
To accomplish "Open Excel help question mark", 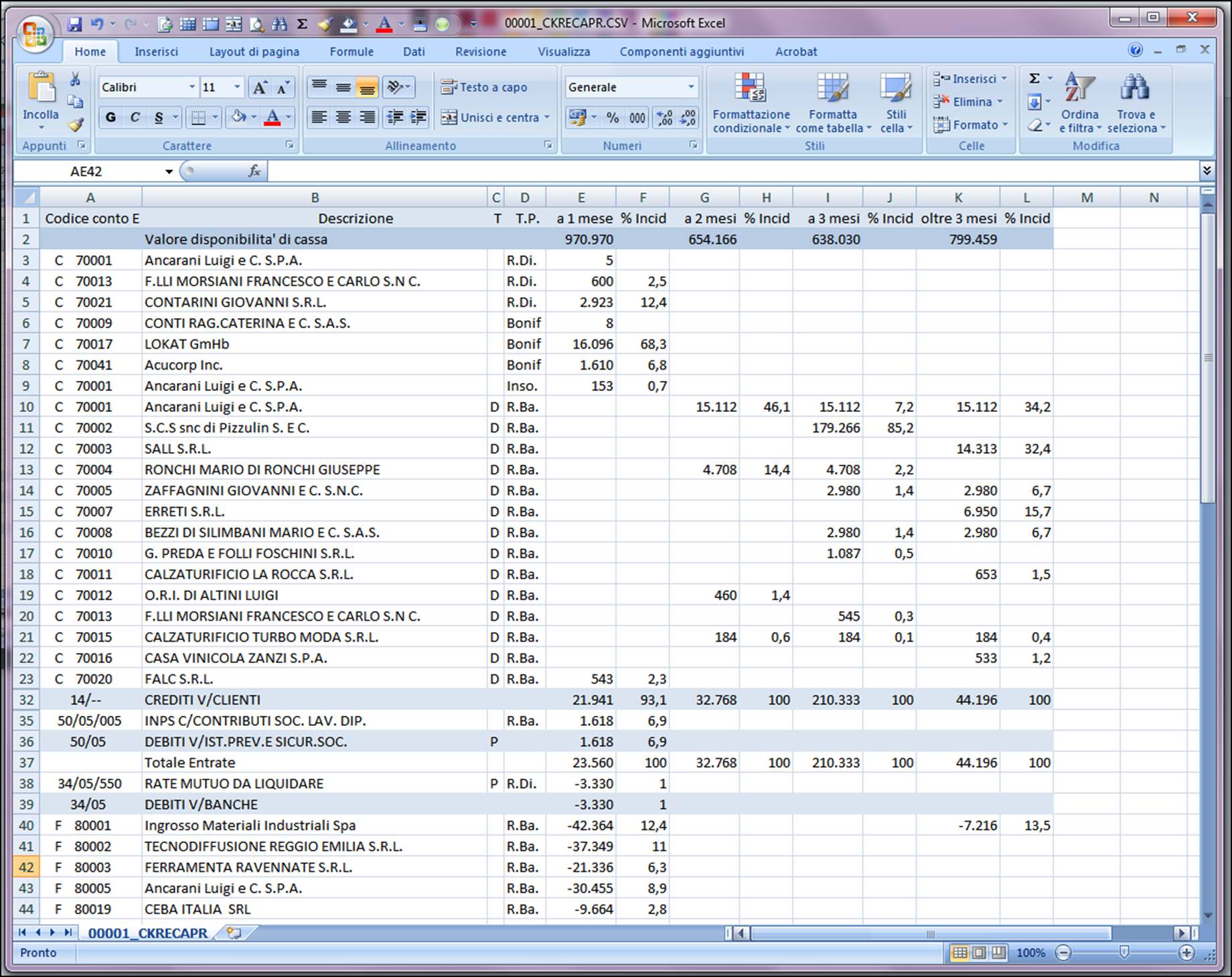I will tap(1135, 50).
